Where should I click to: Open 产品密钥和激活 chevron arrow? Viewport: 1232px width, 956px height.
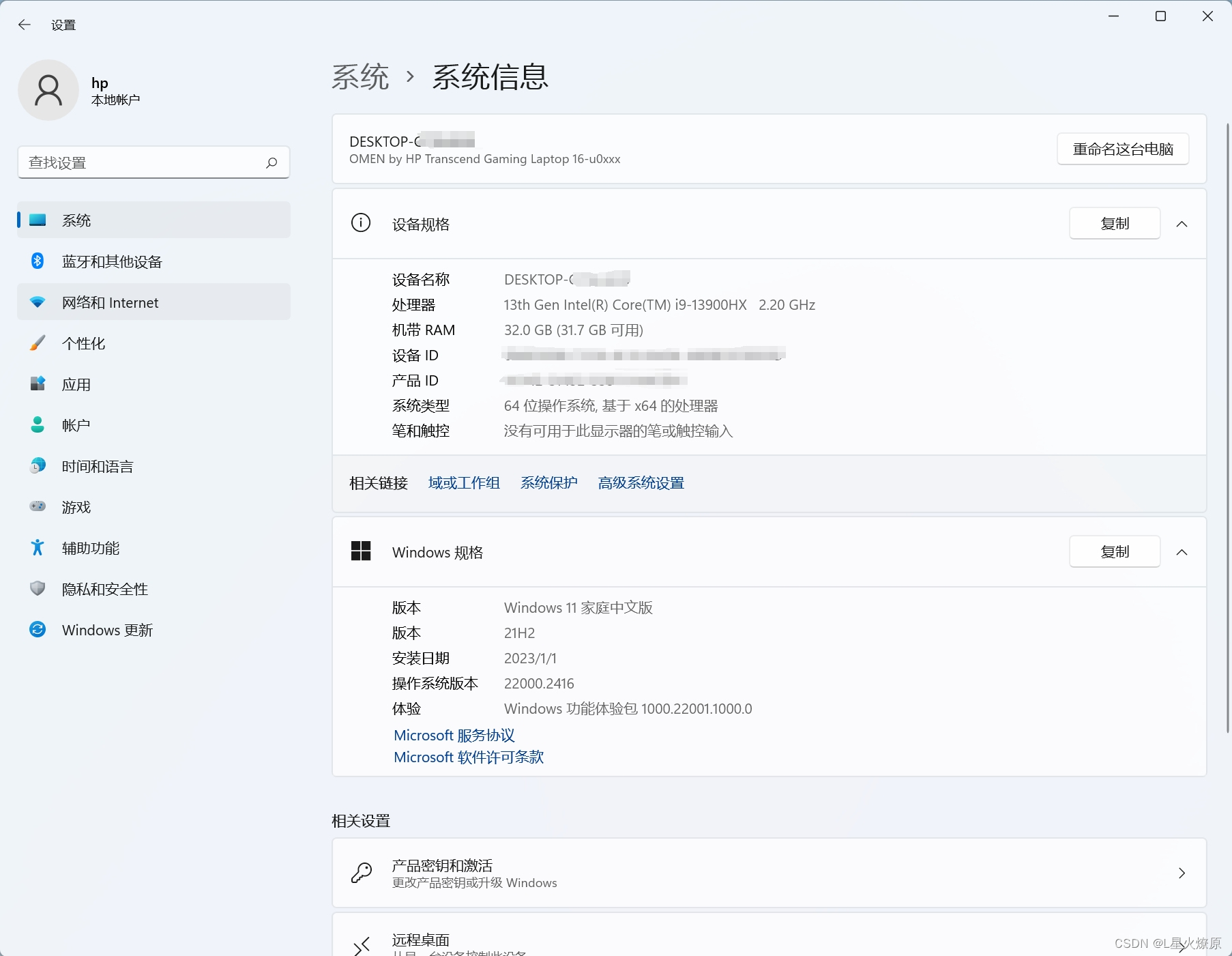[x=1182, y=873]
